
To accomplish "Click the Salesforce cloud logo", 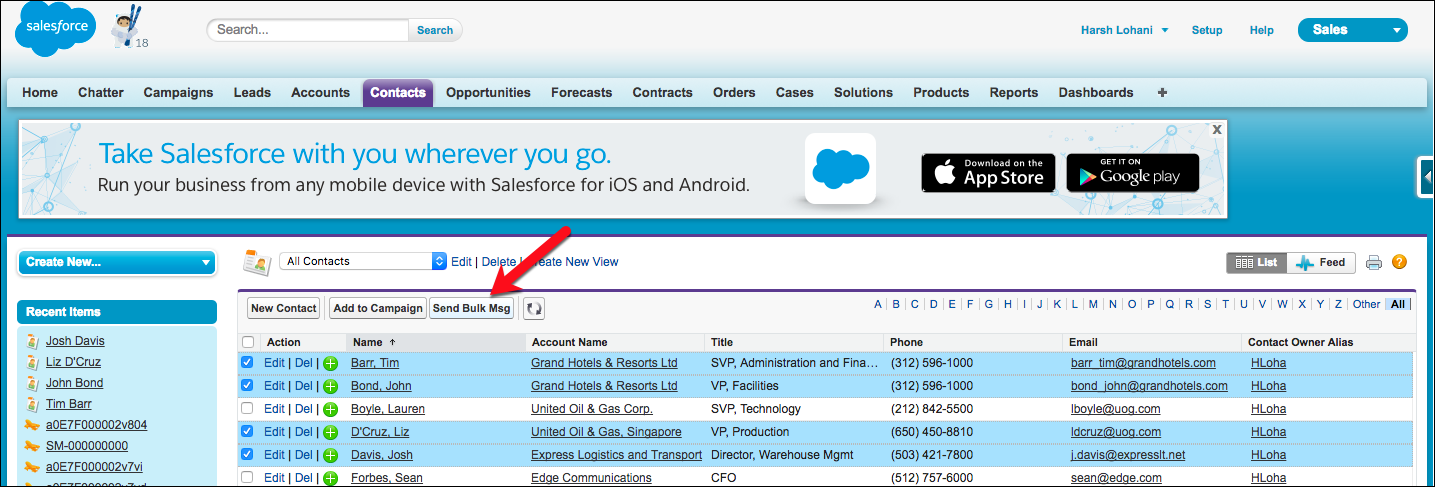I will (x=55, y=29).
